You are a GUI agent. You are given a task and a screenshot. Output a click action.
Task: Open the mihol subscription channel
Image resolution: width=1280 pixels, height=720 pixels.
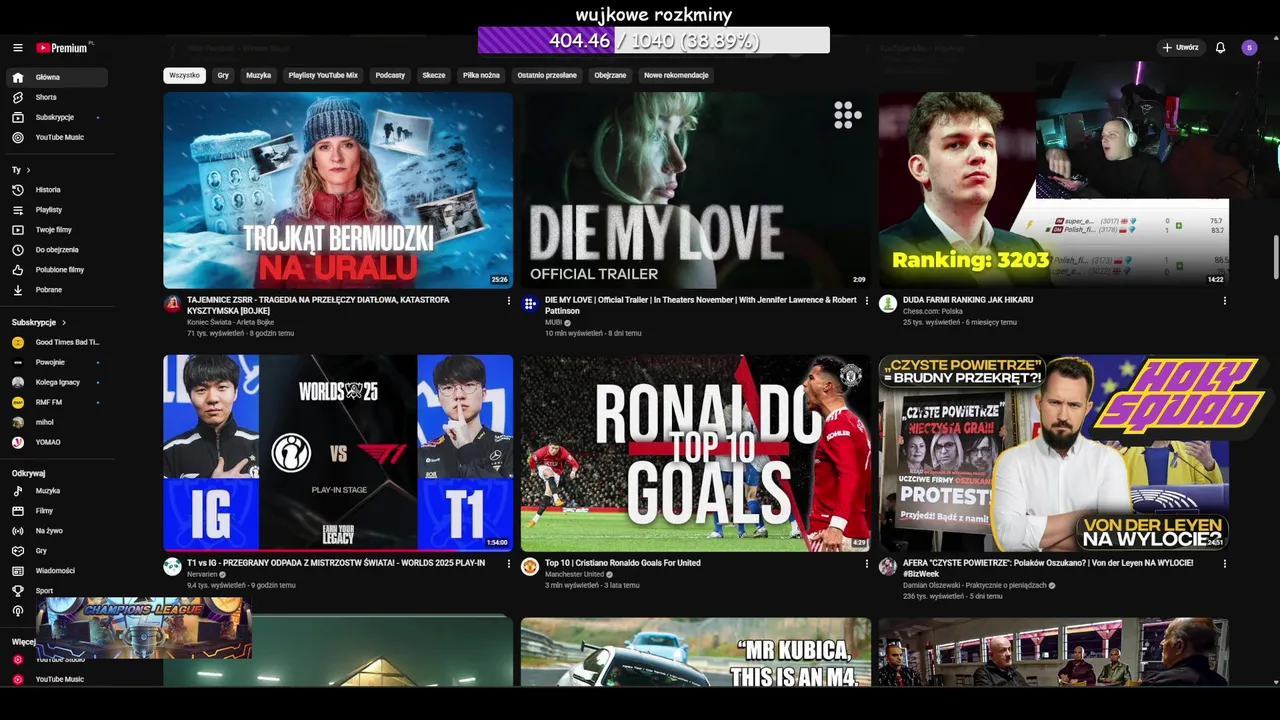(56, 422)
